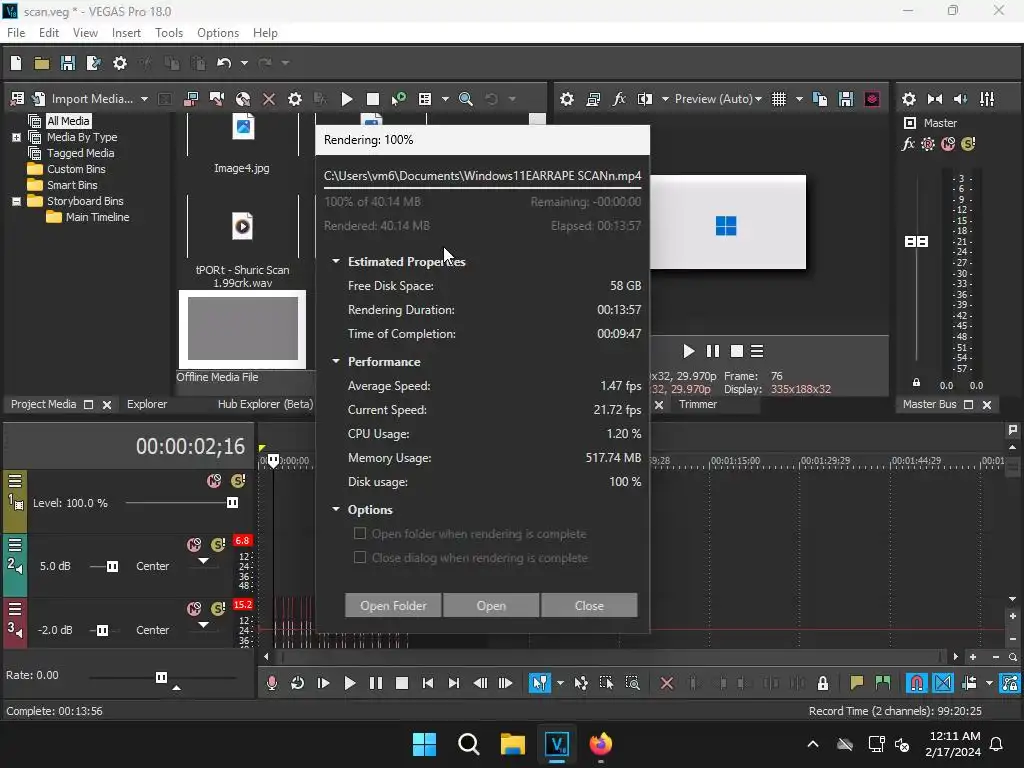
Task: Close the rendering dialog with Close button
Action: tap(589, 605)
